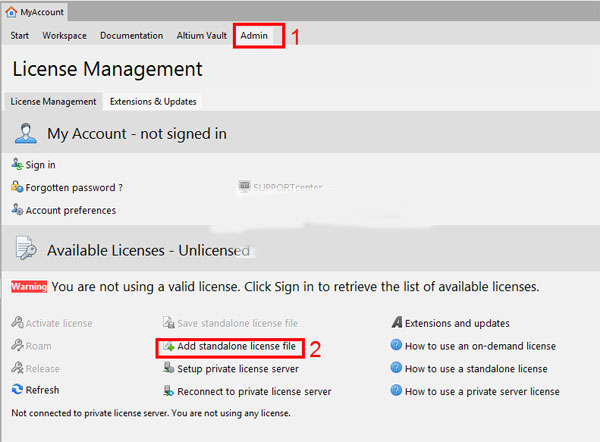The image size is (600, 442).
Task: Switch to the Workspace tab
Action: point(64,36)
